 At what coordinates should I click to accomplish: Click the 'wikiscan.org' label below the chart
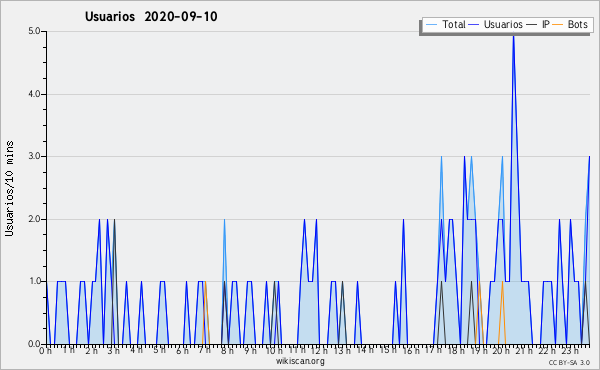[x=300, y=361]
